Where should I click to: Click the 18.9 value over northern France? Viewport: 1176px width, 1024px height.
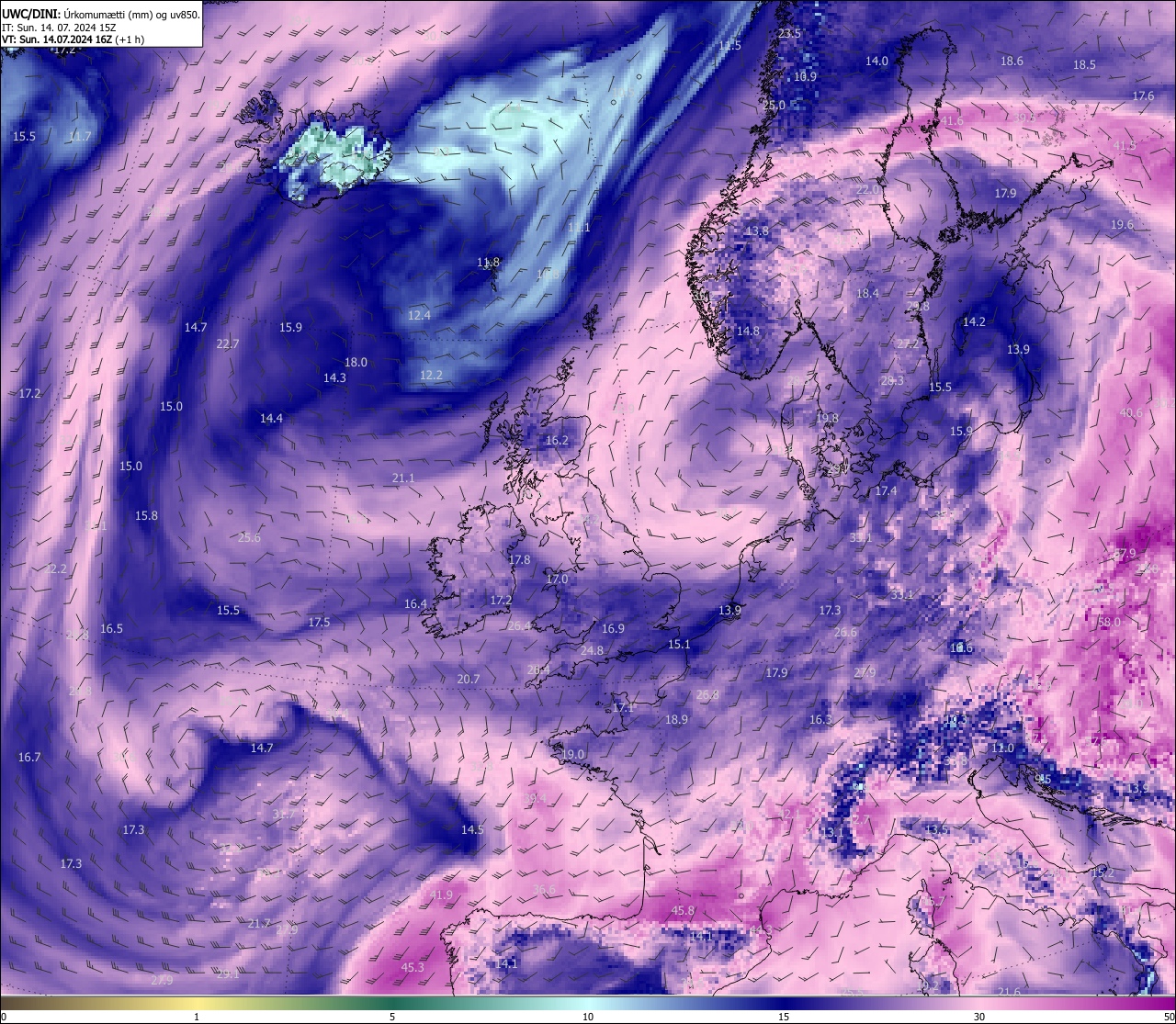676,720
